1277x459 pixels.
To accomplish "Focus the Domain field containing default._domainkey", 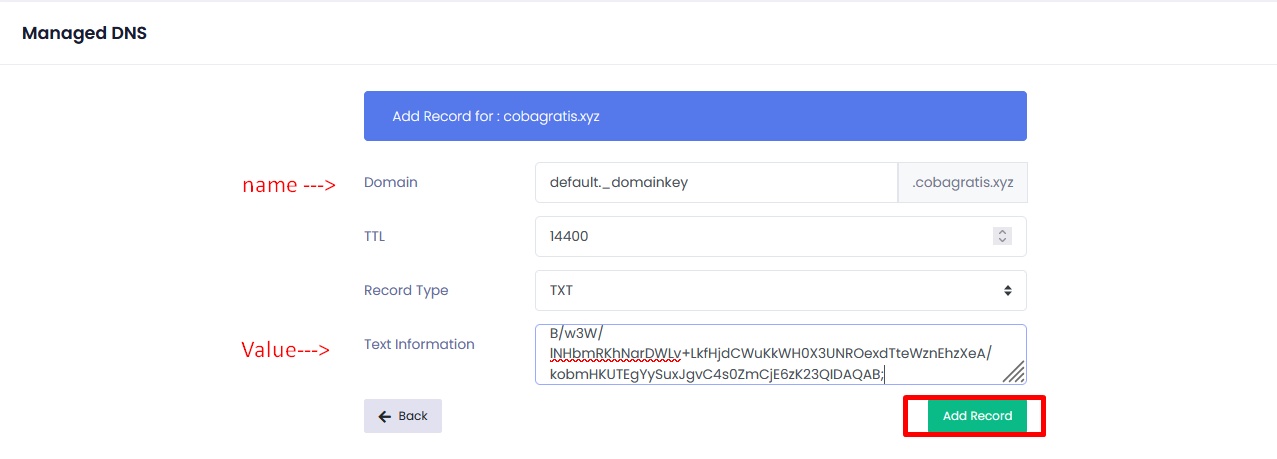I will 716,183.
